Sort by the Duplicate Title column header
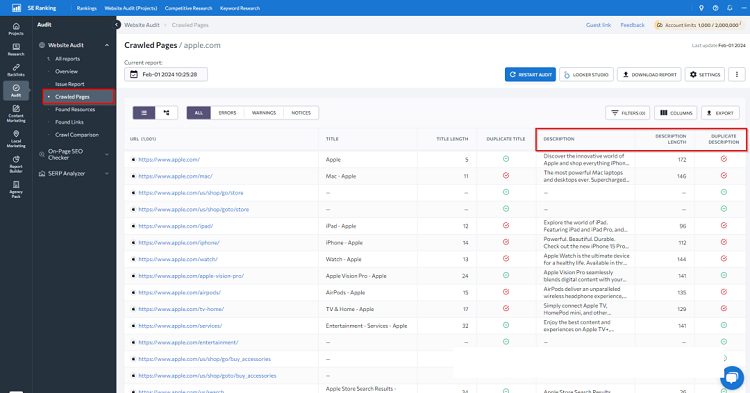The width and height of the screenshot is (750, 393). click(x=506, y=139)
